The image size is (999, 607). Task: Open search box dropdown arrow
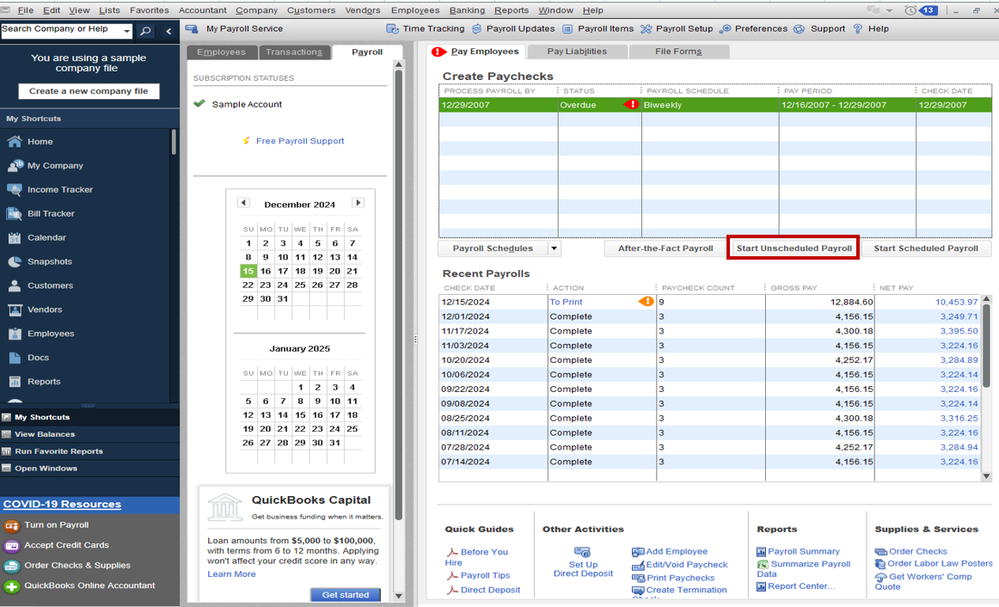click(127, 31)
